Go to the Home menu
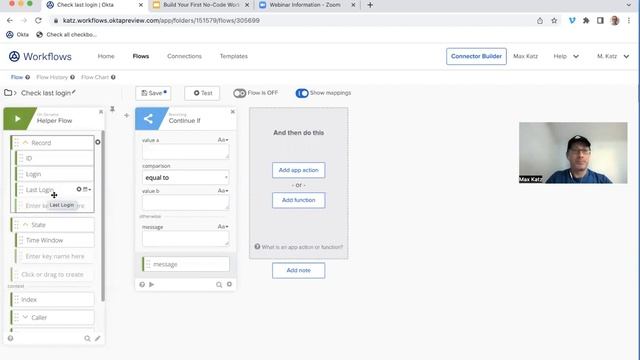Screen dimensions: 640x360 coord(106,56)
